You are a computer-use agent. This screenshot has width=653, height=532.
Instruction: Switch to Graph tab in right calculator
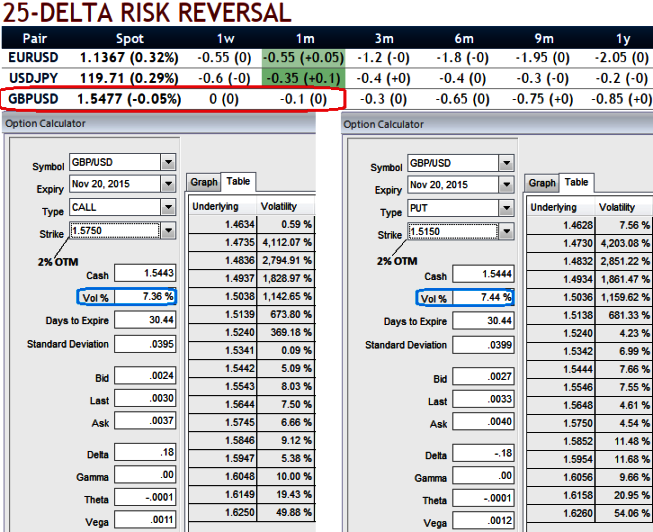tap(542, 183)
